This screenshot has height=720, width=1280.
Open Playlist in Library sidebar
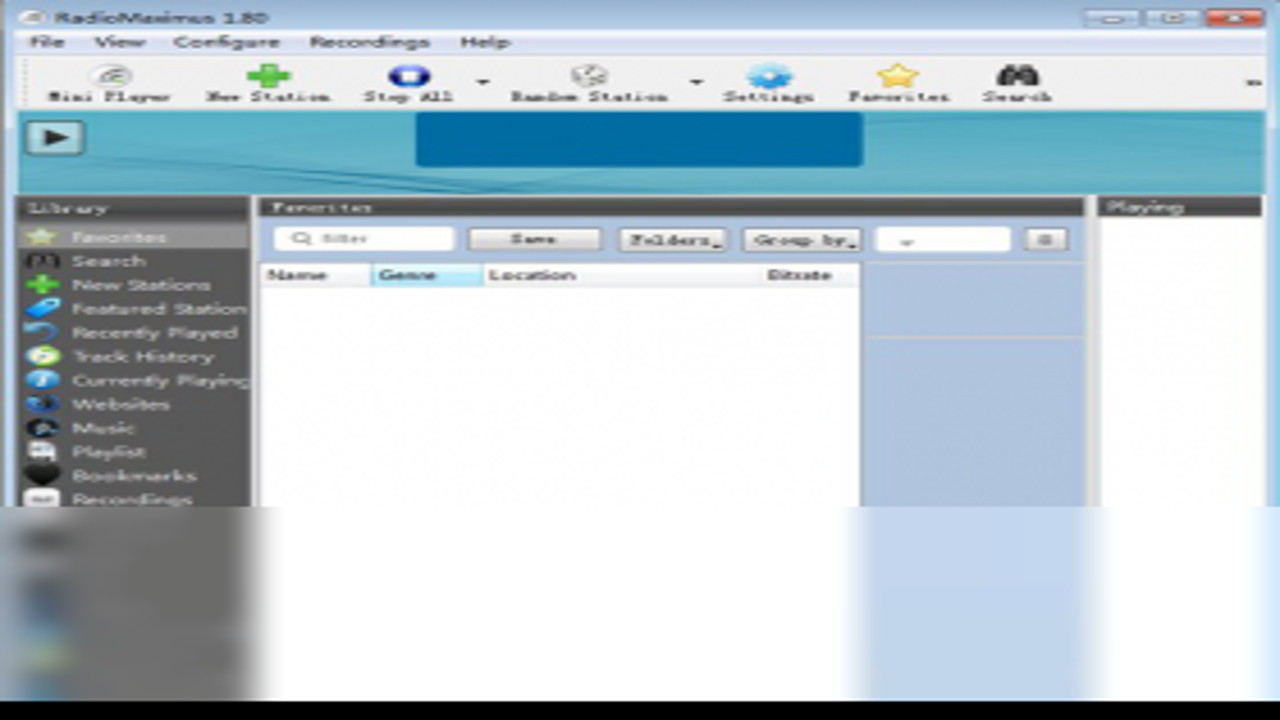[133, 452]
